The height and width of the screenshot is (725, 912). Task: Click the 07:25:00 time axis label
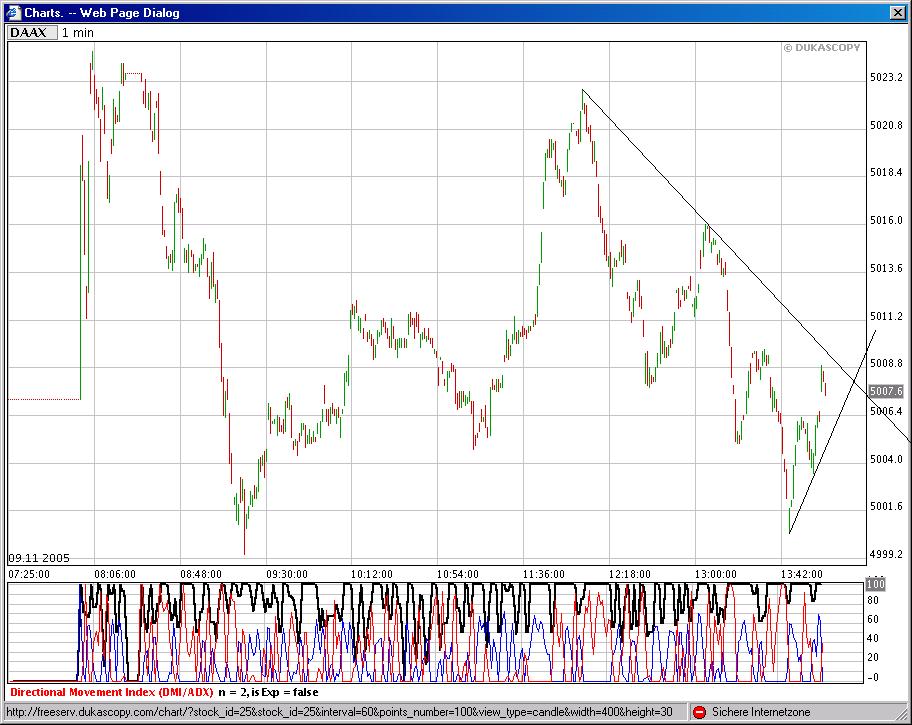[x=29, y=574]
